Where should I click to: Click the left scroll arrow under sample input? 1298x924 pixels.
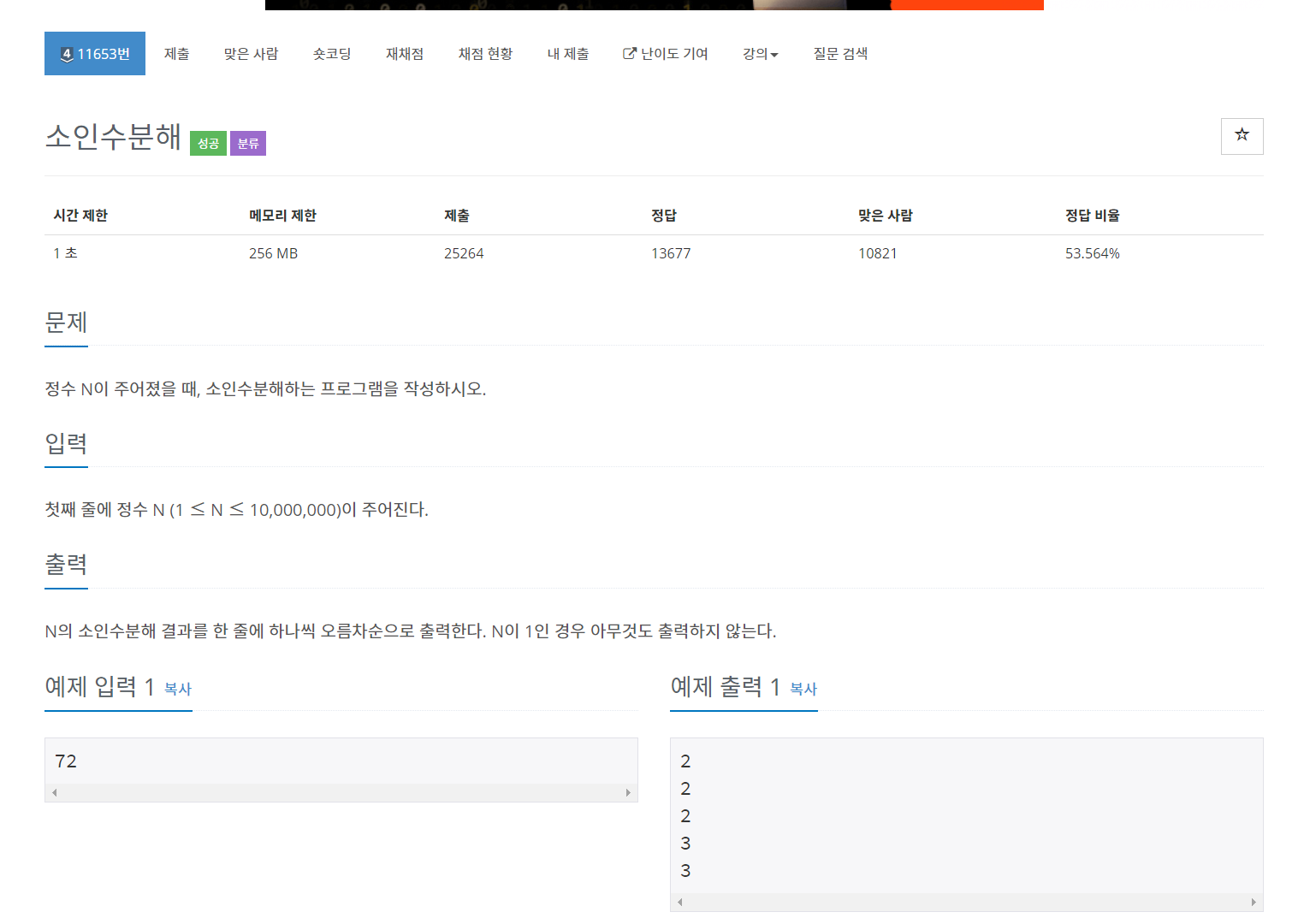55,793
